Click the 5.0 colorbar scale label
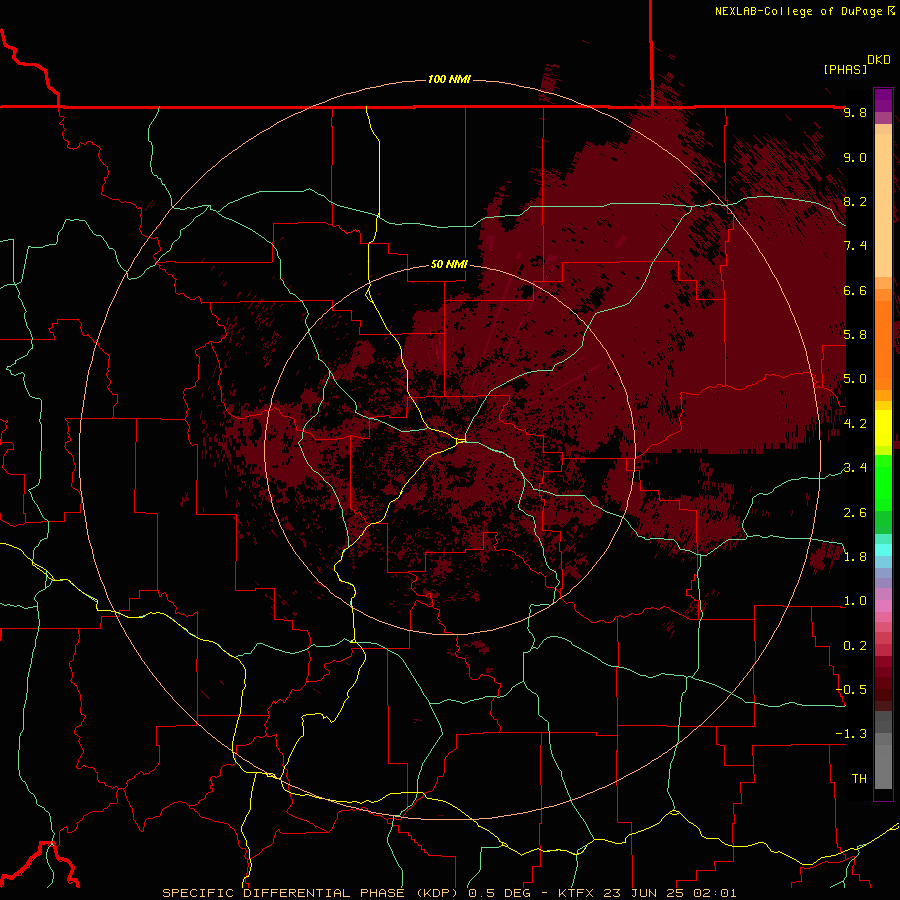 [x=855, y=379]
